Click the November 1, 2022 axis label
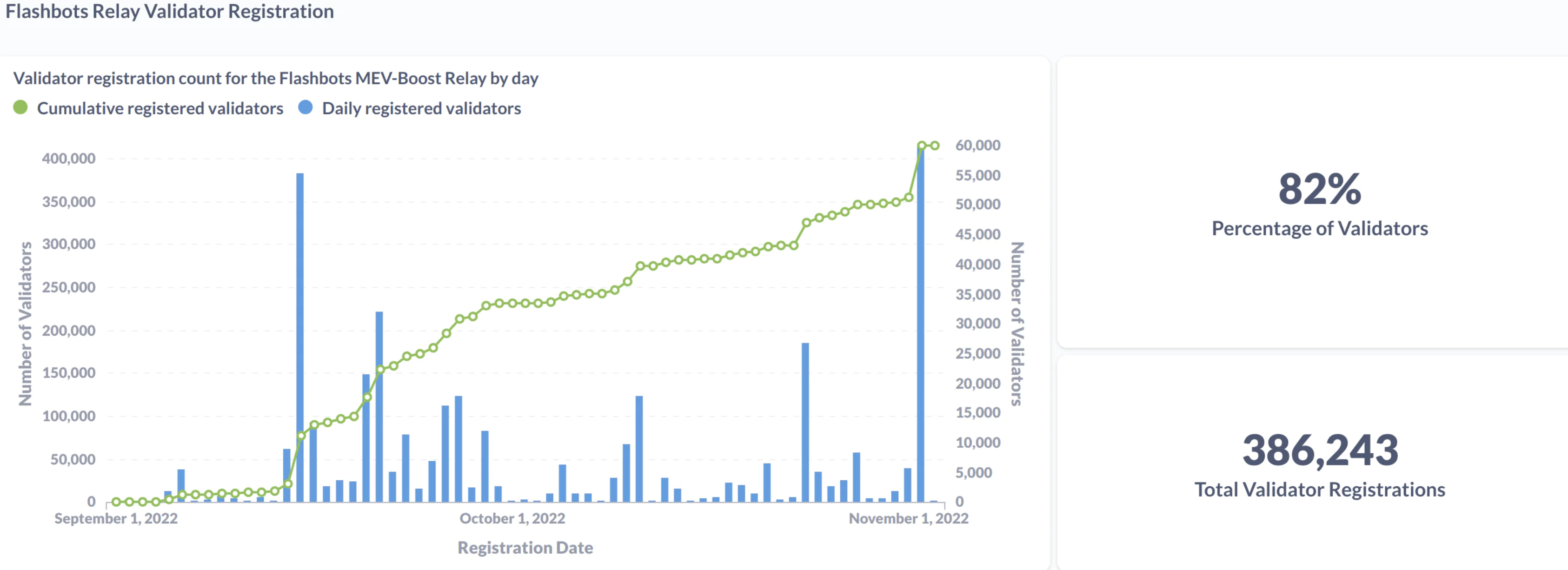Screen dimensions: 1568x570 (x=909, y=519)
